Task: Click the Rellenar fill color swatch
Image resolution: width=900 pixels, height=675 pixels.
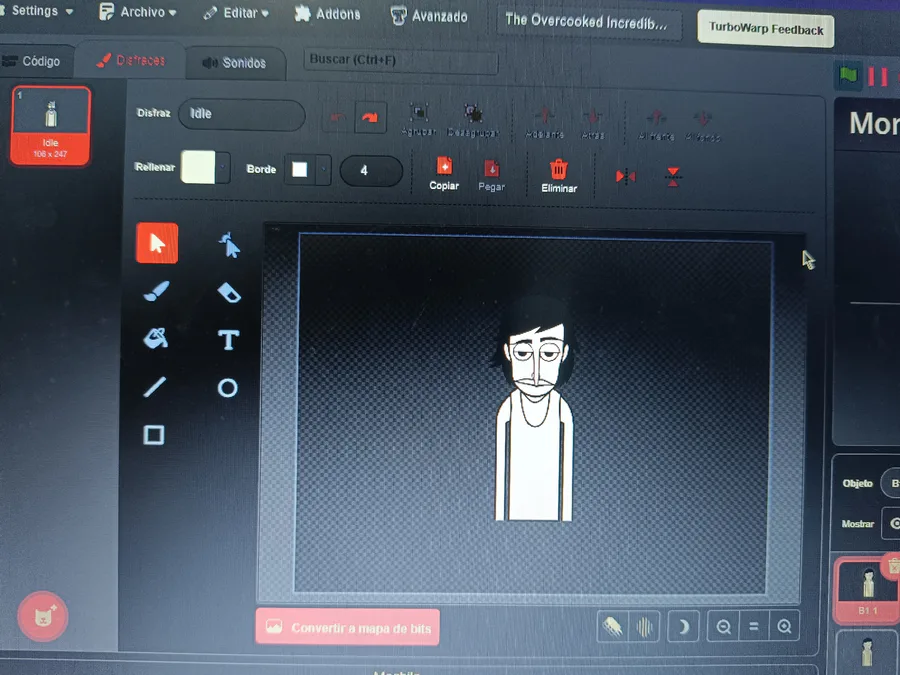Action: [x=198, y=167]
